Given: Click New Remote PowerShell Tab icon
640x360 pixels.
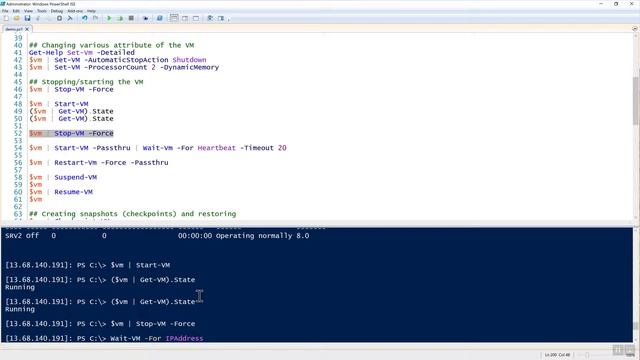Looking at the screenshot, I should [145, 18].
